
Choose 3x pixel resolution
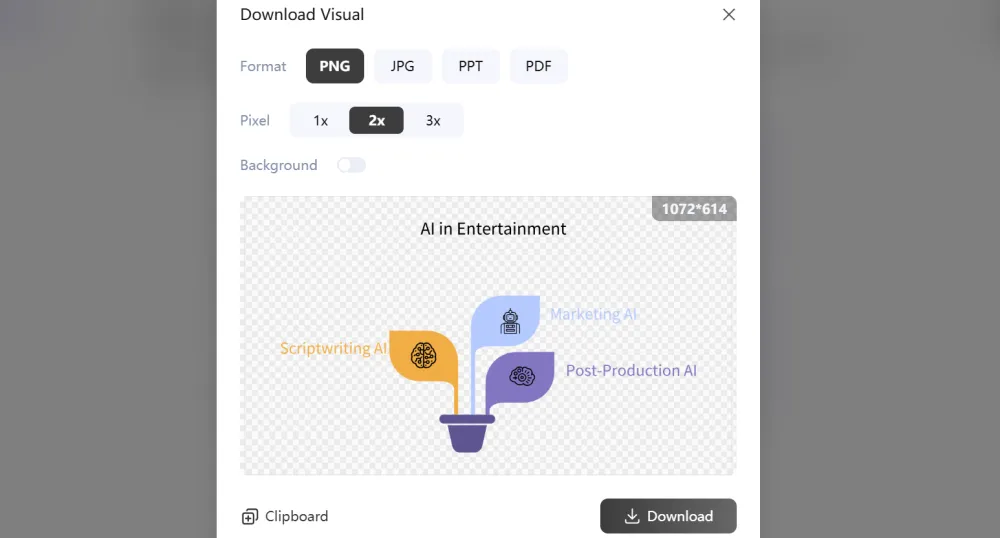(x=433, y=120)
